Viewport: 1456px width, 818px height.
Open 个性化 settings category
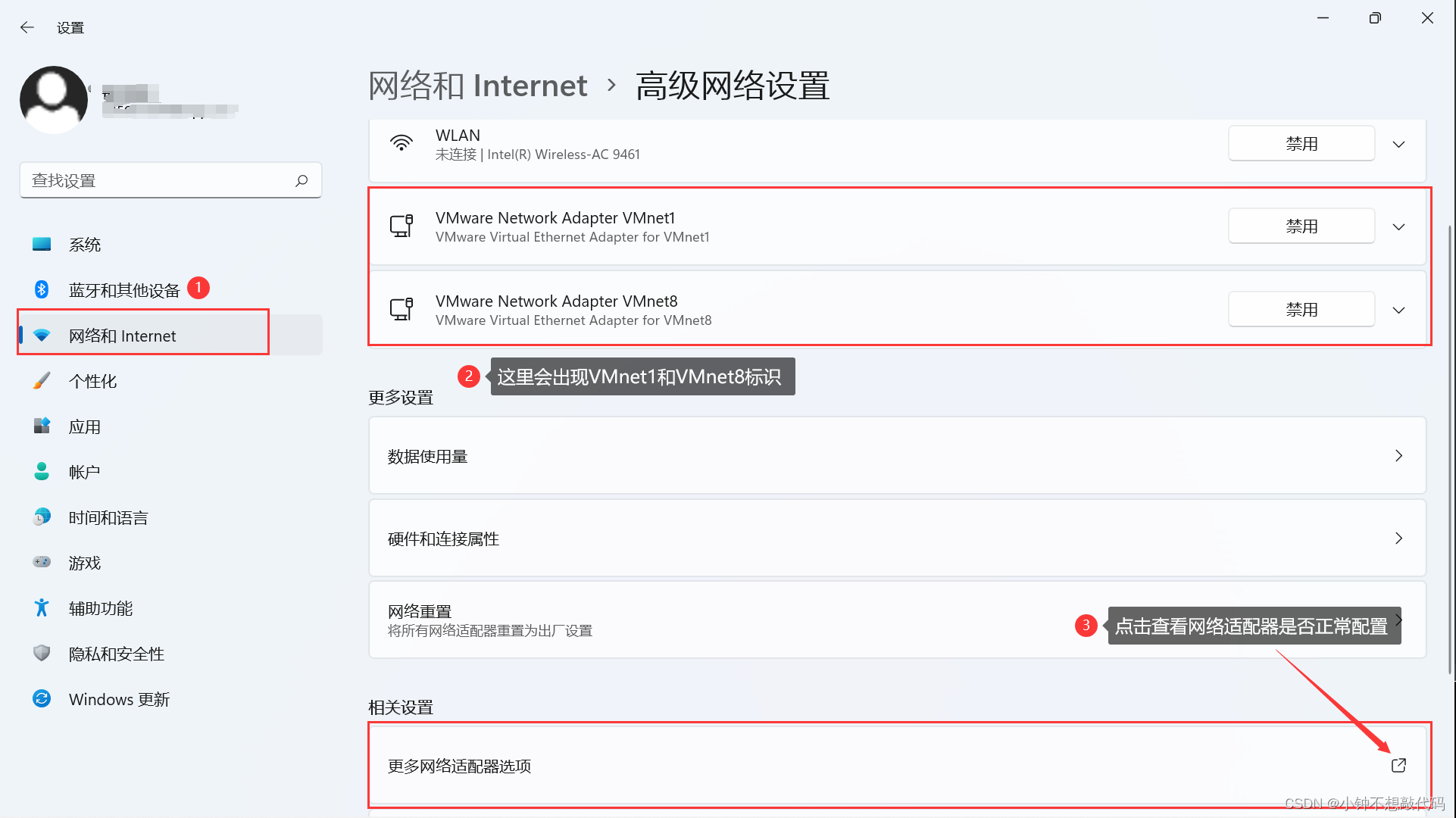(170, 381)
